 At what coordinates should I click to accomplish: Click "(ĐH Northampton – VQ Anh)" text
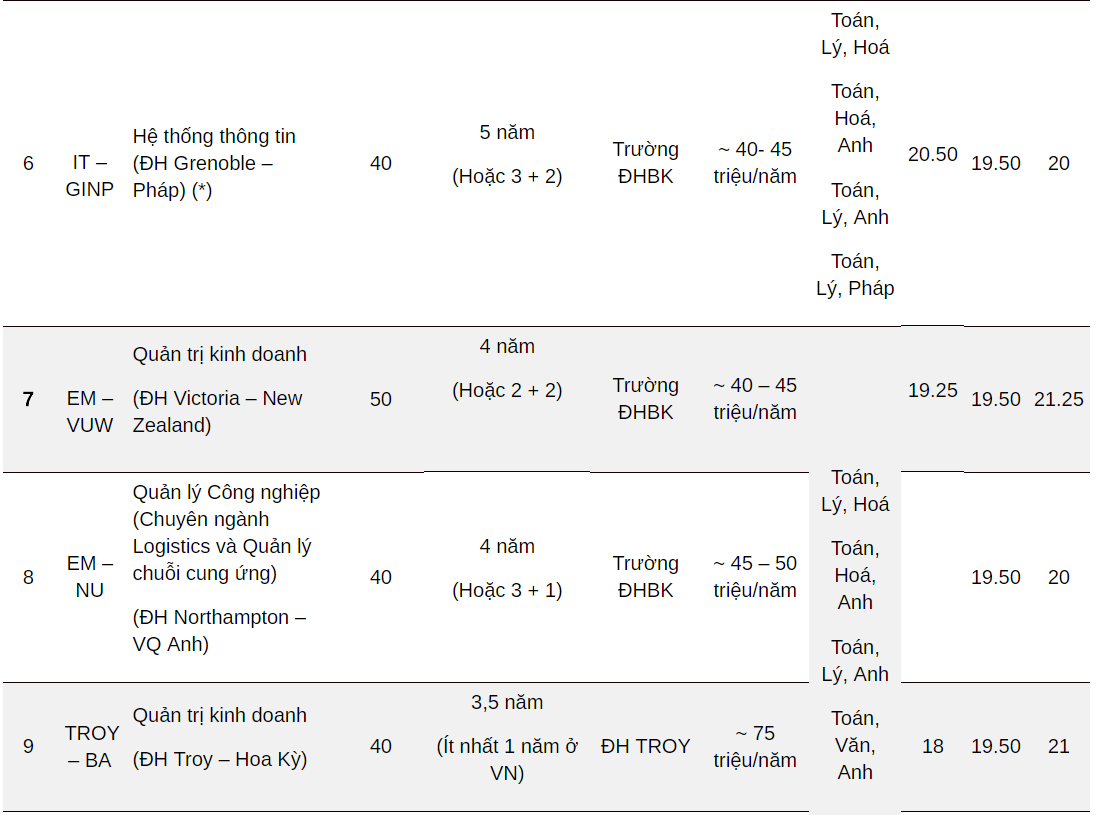pyautogui.click(x=219, y=631)
